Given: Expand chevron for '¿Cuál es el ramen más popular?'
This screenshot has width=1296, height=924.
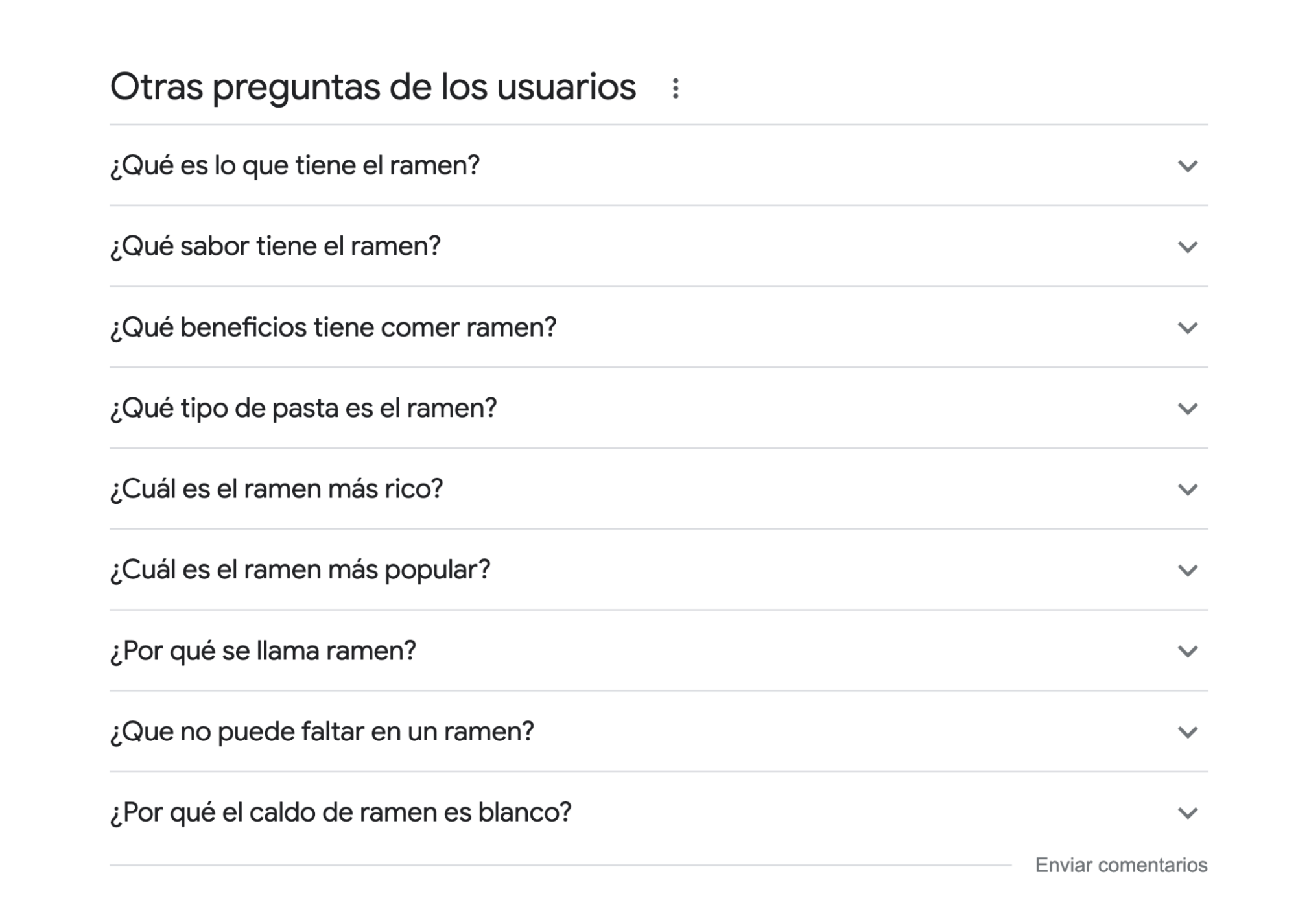Looking at the screenshot, I should tap(1186, 570).
